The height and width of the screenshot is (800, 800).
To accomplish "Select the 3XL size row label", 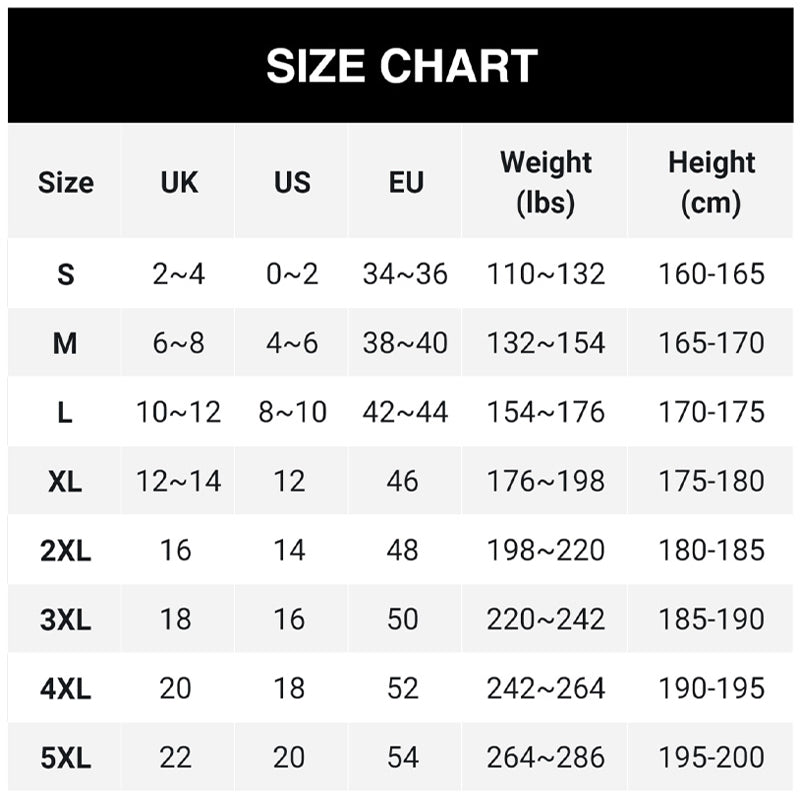I will [x=65, y=619].
